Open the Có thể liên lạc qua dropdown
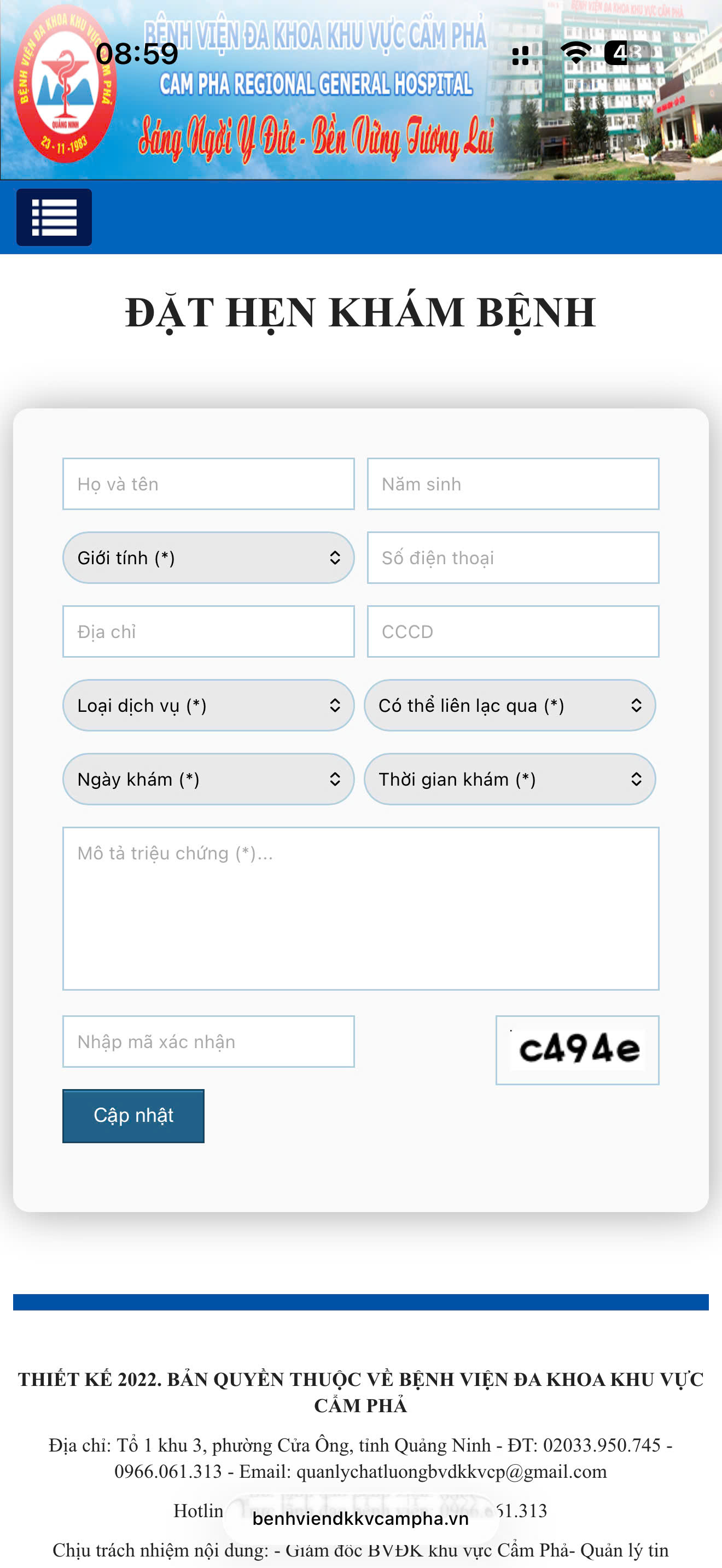The width and height of the screenshot is (722, 1568). 510,705
